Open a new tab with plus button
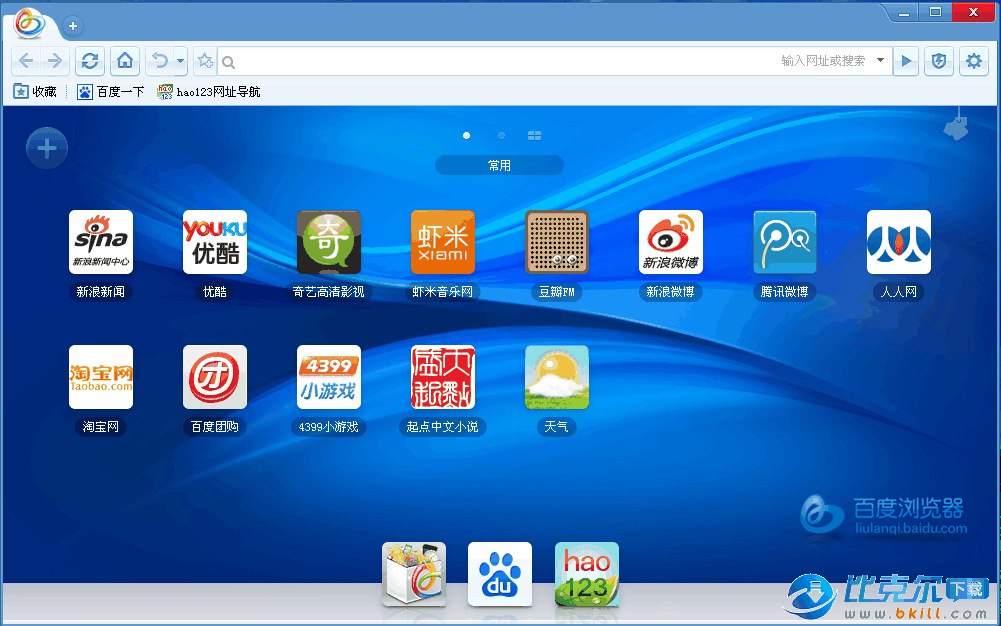The image size is (1001, 626). pyautogui.click(x=73, y=26)
